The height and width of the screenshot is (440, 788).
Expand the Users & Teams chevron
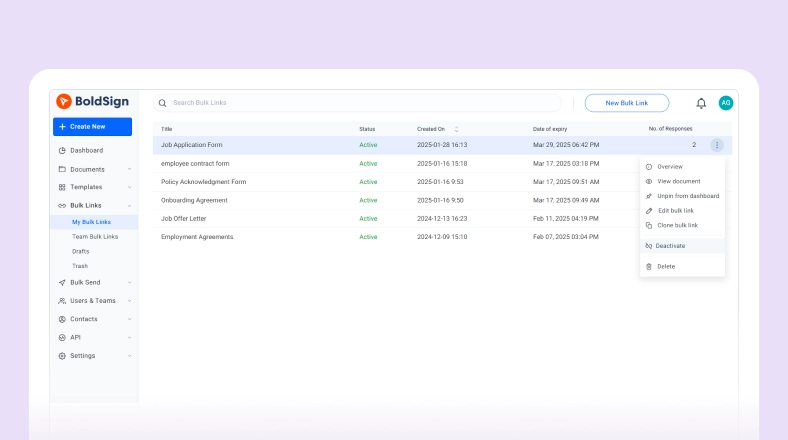pos(129,301)
